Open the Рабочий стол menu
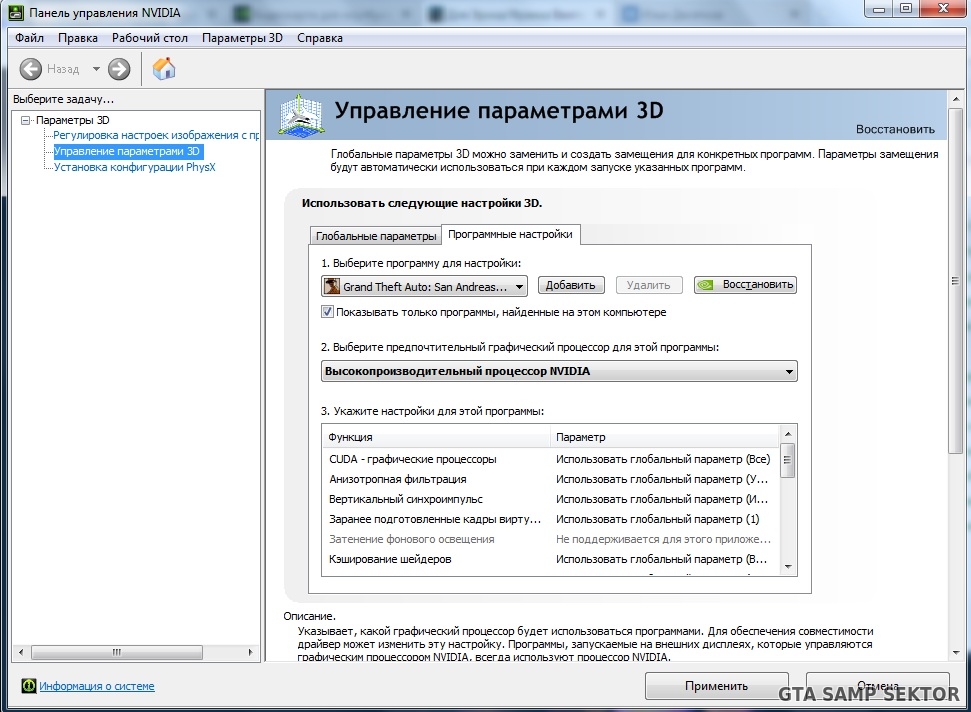This screenshot has width=971, height=712. pyautogui.click(x=150, y=38)
